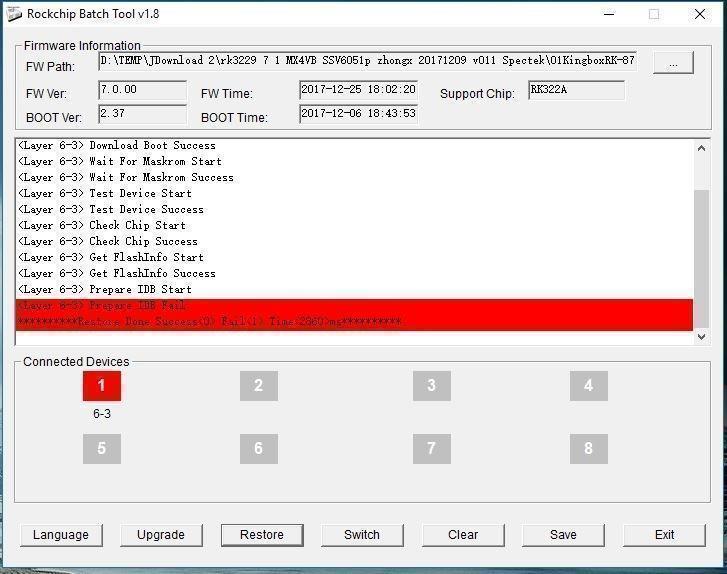
Task: Select log line 'Check Chip Success'
Action: (x=108, y=242)
